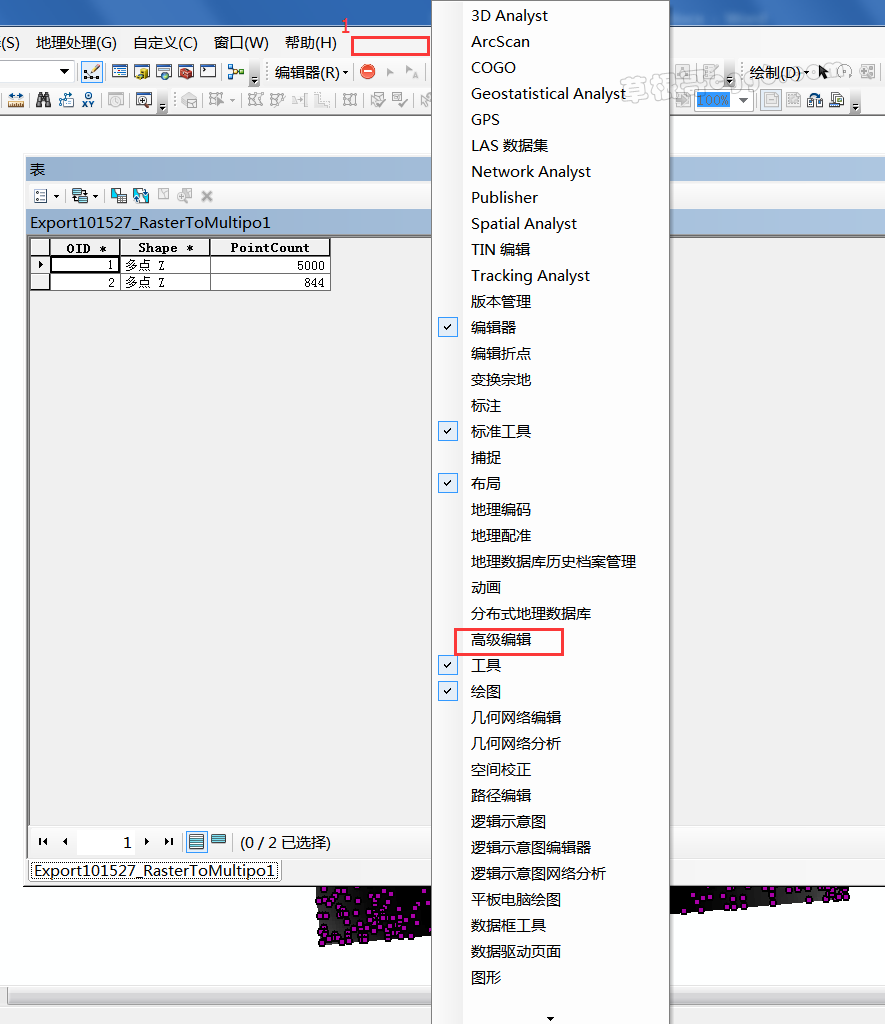Click the Find binoculars tool
This screenshot has width=885, height=1024.
coord(43,100)
